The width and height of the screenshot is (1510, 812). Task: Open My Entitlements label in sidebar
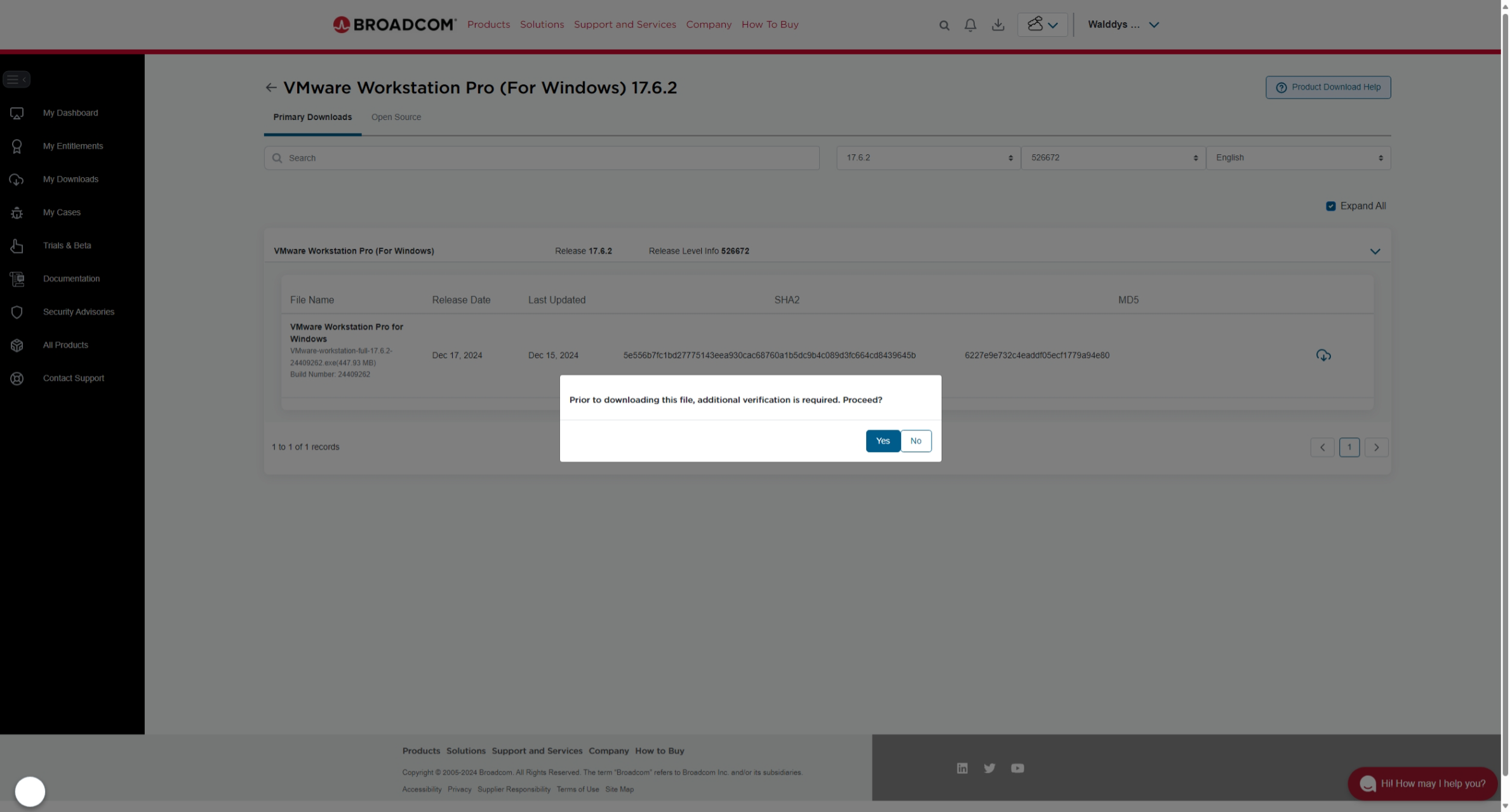click(73, 146)
